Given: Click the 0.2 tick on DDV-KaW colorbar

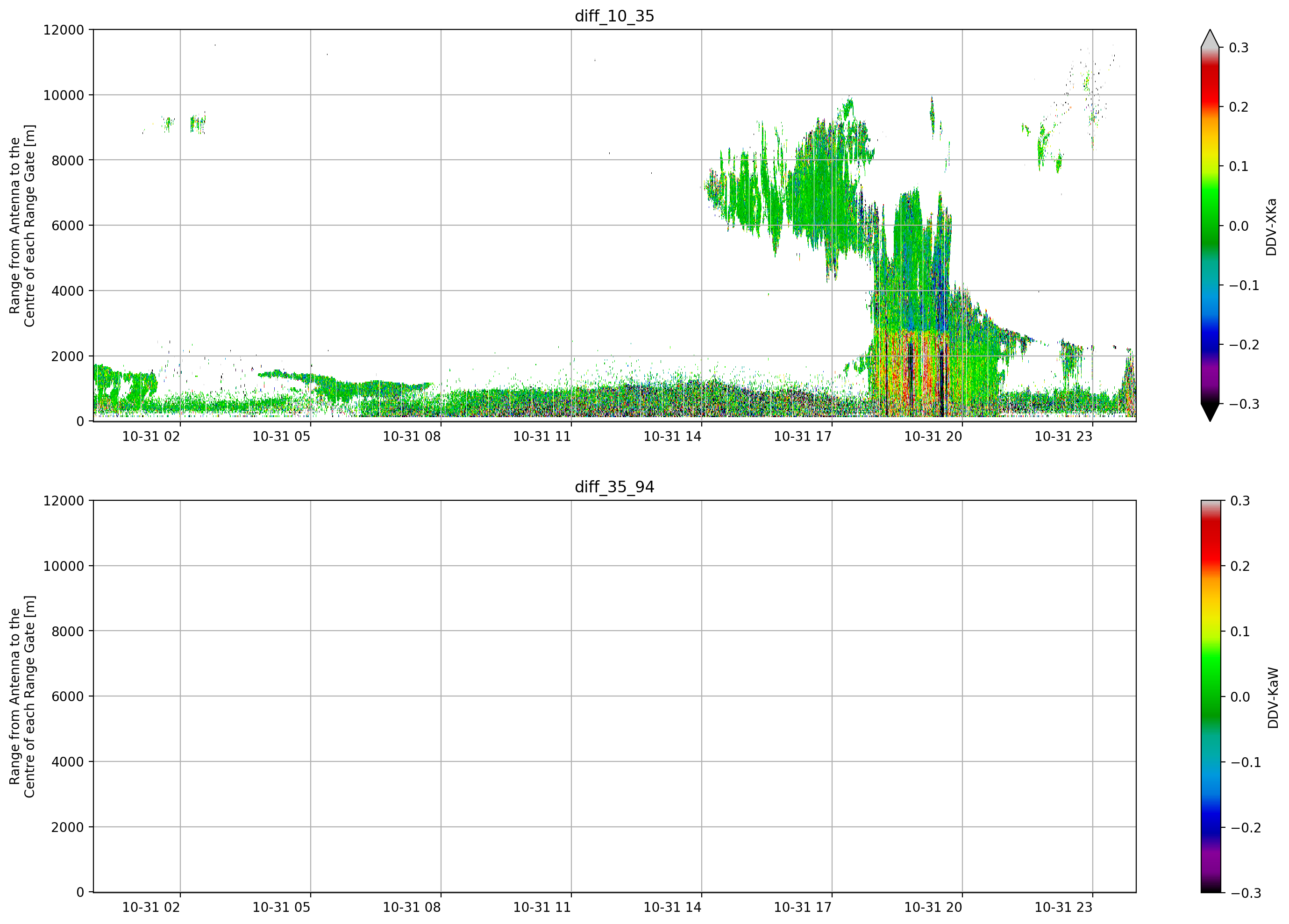Looking at the screenshot, I should [1240, 567].
